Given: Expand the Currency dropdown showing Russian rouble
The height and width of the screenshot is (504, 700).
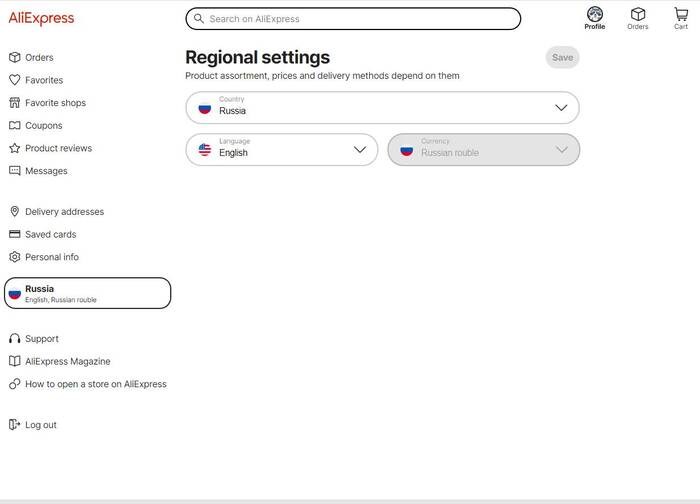Looking at the screenshot, I should click(483, 150).
